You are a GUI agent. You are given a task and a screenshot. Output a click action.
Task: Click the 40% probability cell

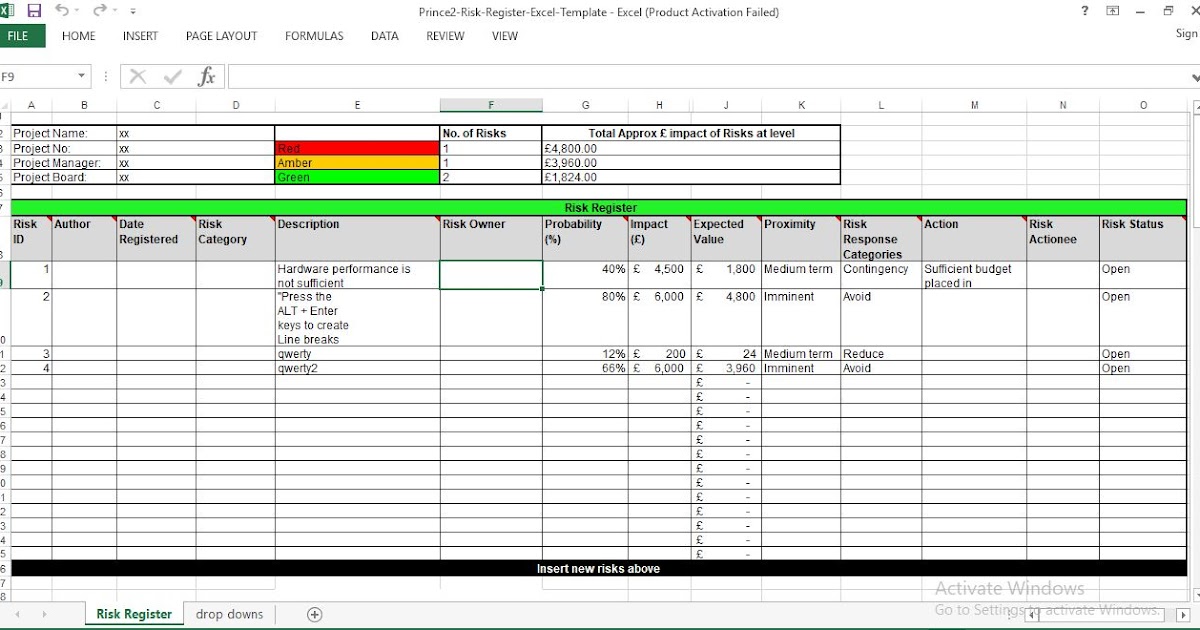pos(585,275)
